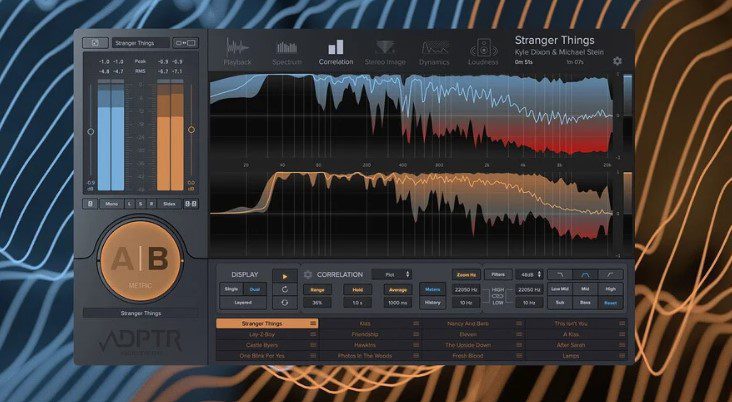Select Single display mode
Viewport: 732px width, 402px height.
(x=231, y=289)
